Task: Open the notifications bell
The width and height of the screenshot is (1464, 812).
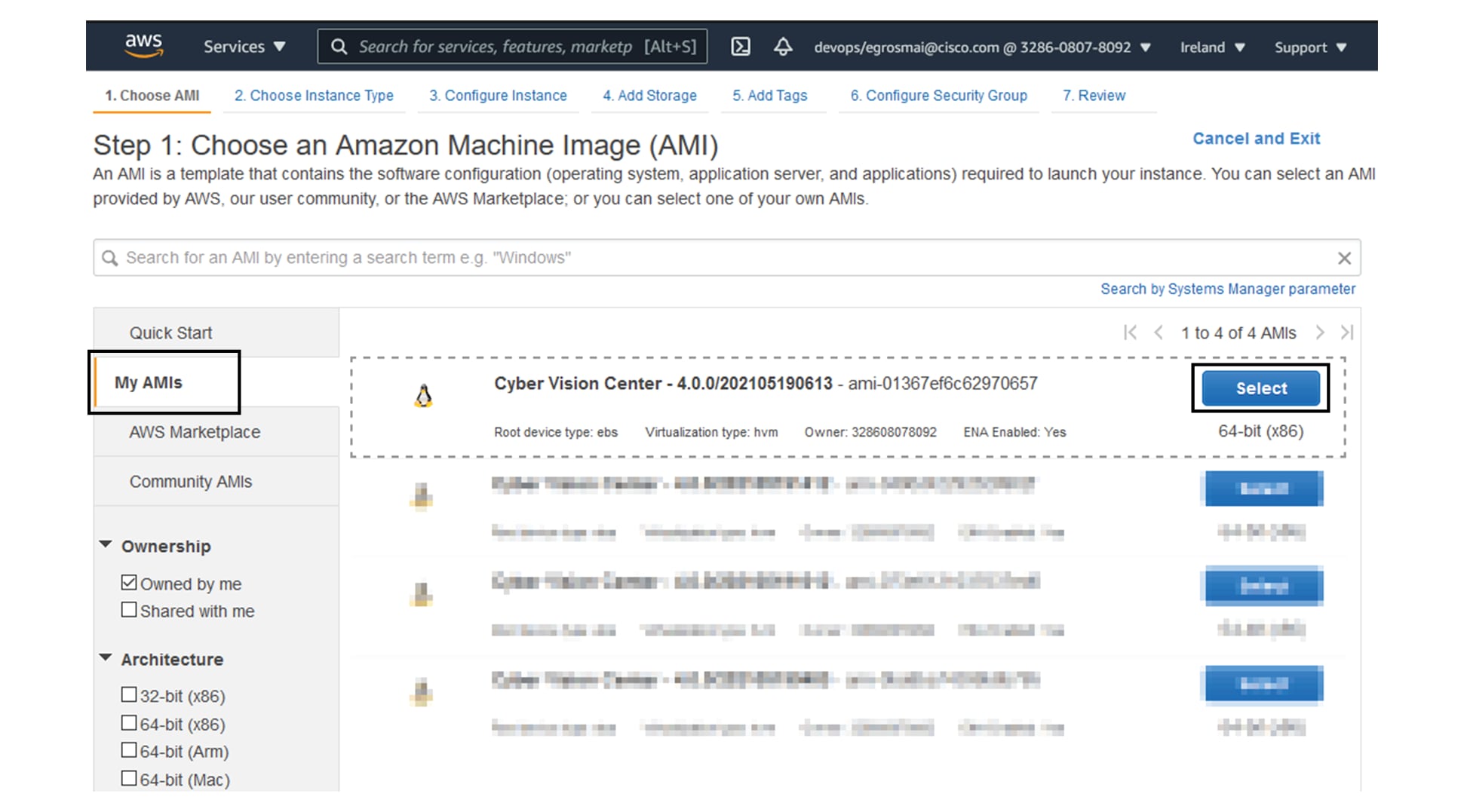Action: (x=783, y=47)
